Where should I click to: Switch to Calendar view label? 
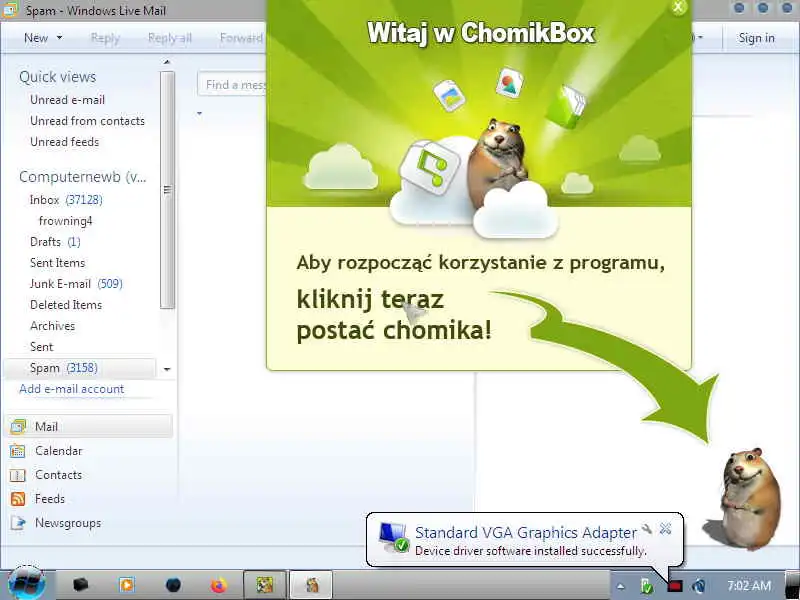tap(58, 451)
